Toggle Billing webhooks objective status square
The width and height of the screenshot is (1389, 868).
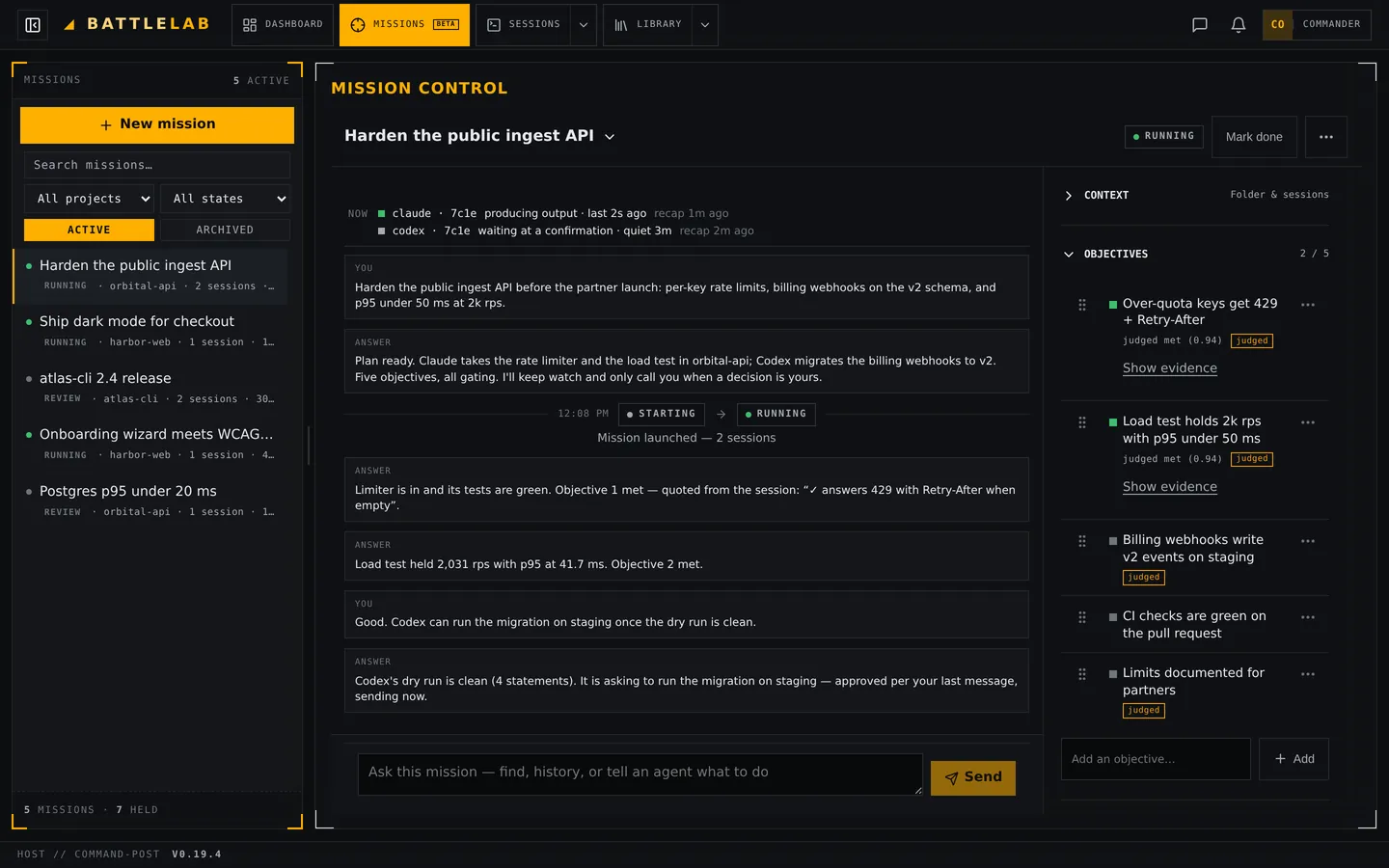pos(1113,541)
